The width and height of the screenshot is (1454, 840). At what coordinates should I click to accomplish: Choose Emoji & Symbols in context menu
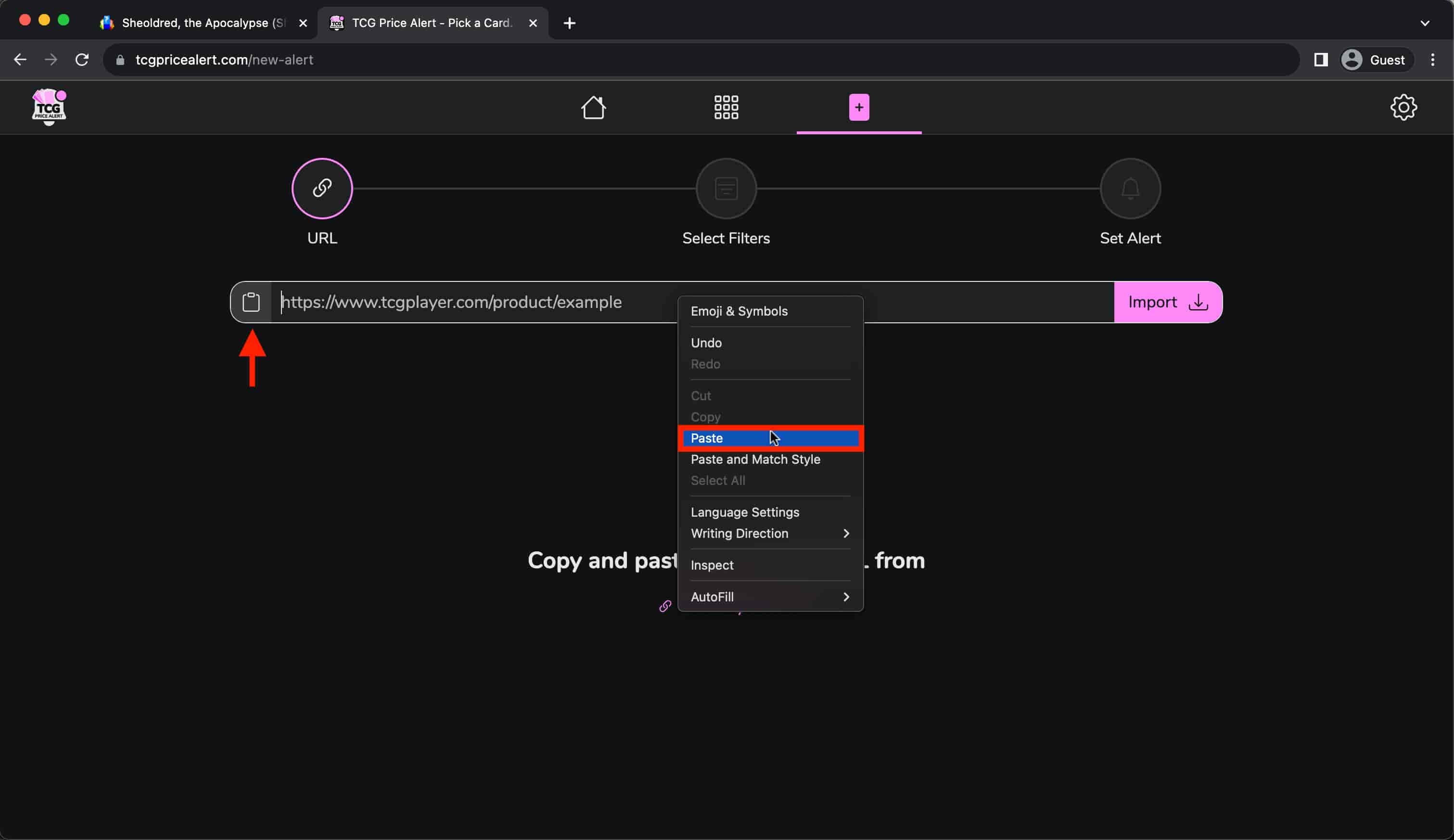pyautogui.click(x=770, y=312)
